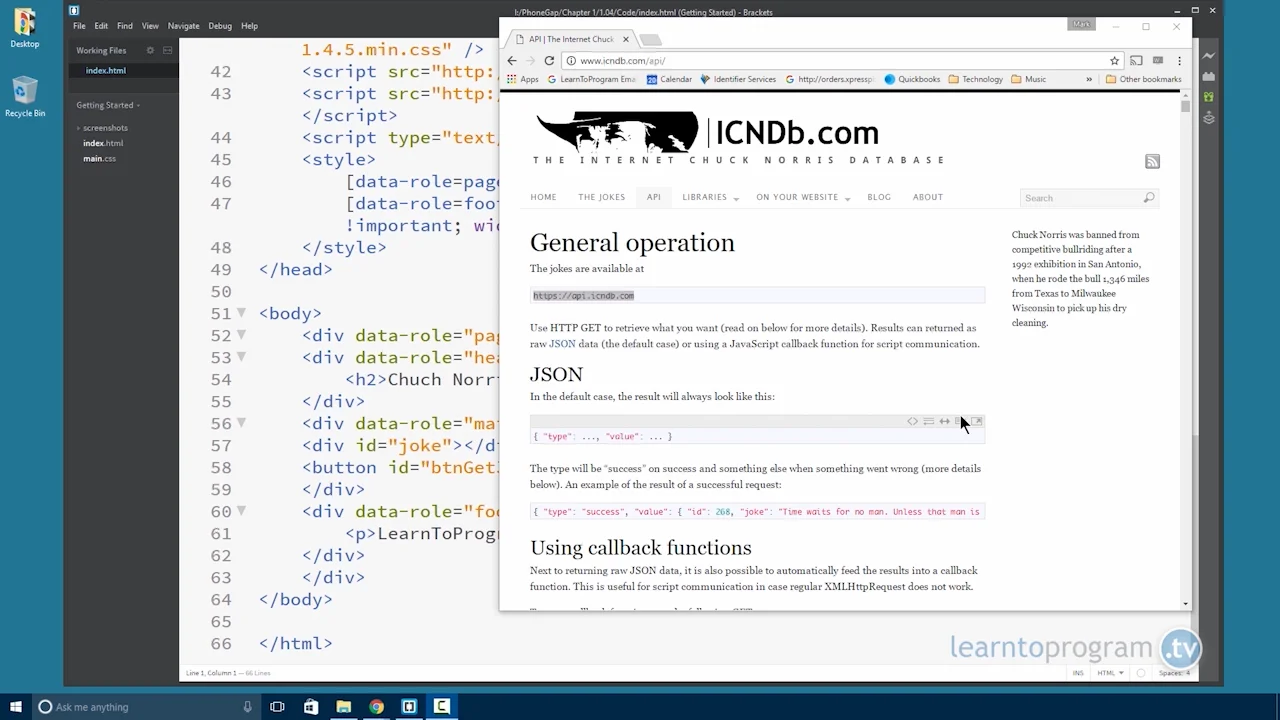Click the JSON hyperlink in paragraph
This screenshot has width=1280, height=720.
coord(562,344)
